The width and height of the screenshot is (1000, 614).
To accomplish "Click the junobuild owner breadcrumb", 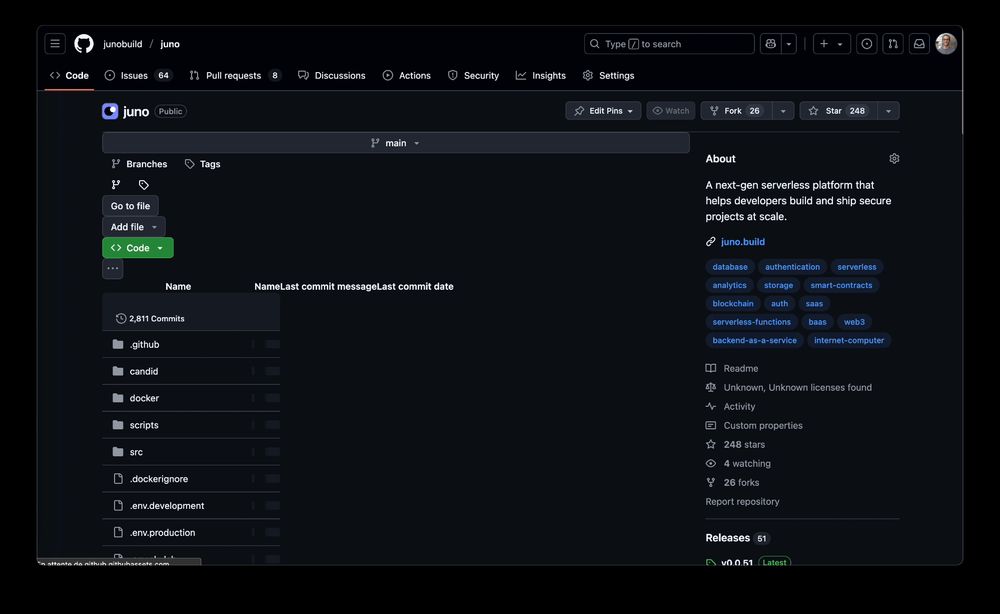I will 122,44.
